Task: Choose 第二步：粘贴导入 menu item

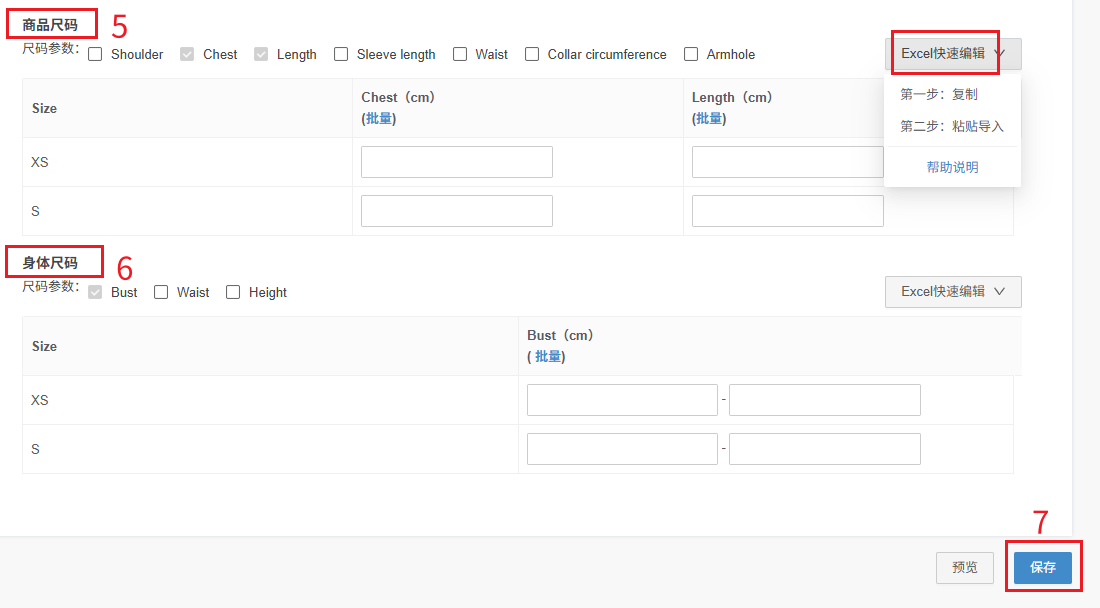Action: pos(951,126)
